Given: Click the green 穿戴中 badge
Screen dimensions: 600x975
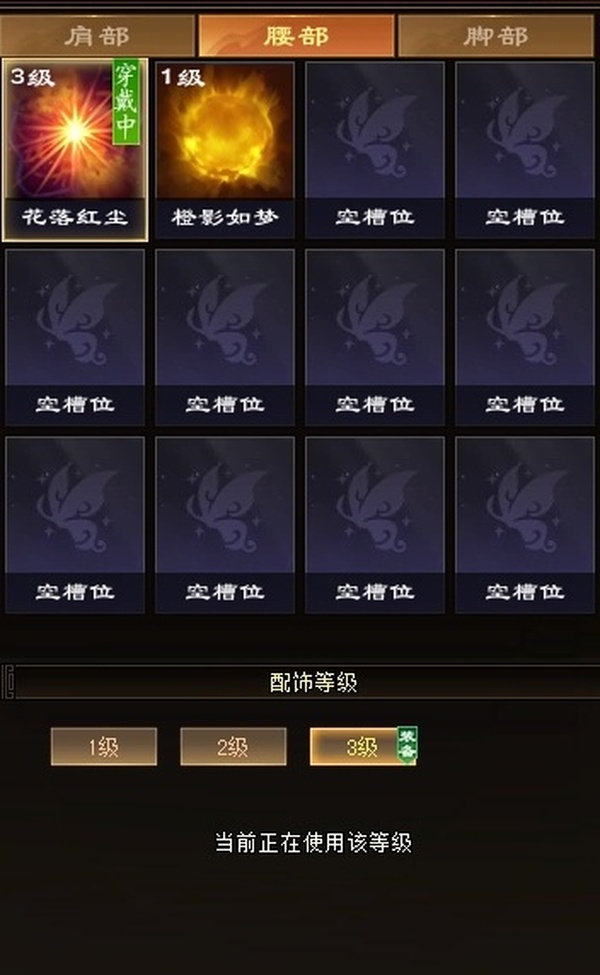Looking at the screenshot, I should (x=126, y=102).
